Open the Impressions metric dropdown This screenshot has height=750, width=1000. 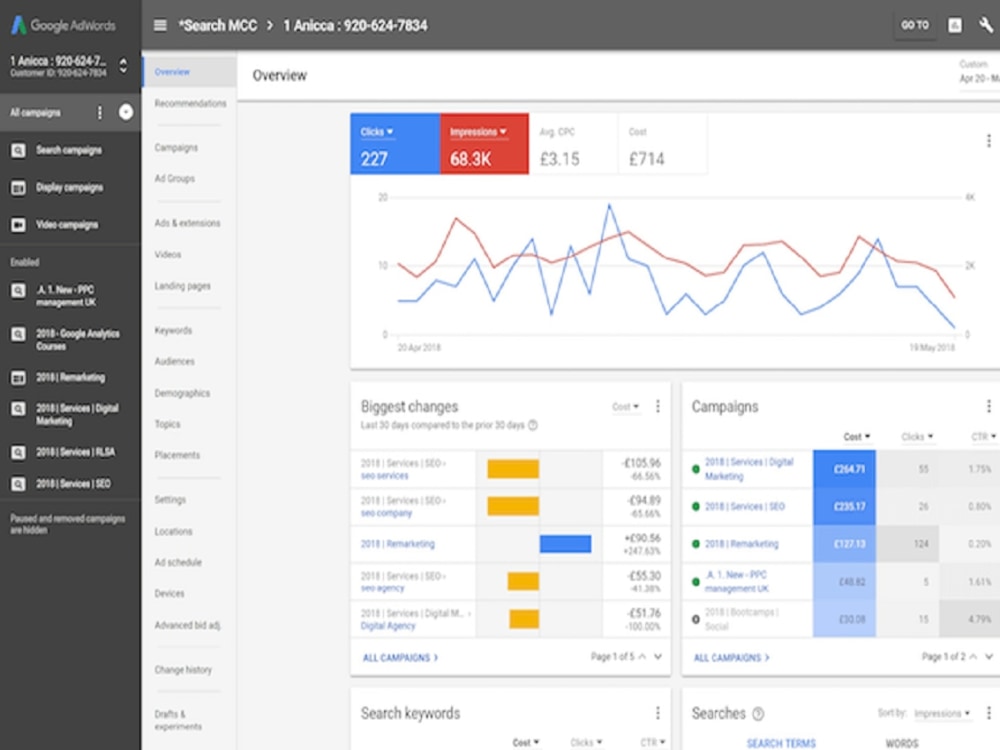click(478, 132)
